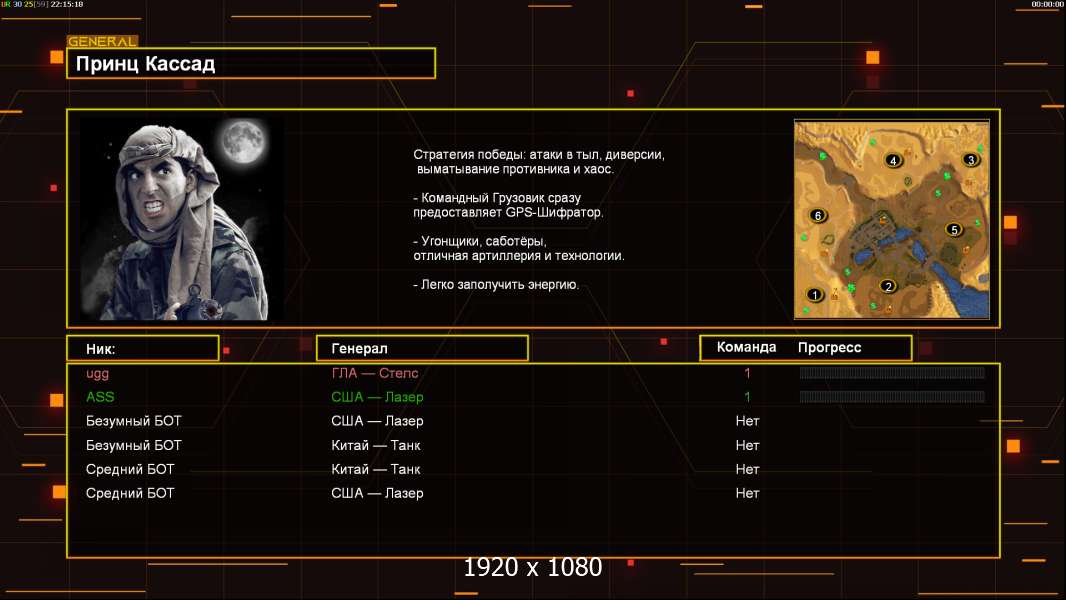Select start position 5 on the minimap
This screenshot has height=600, width=1066.
pos(954,230)
